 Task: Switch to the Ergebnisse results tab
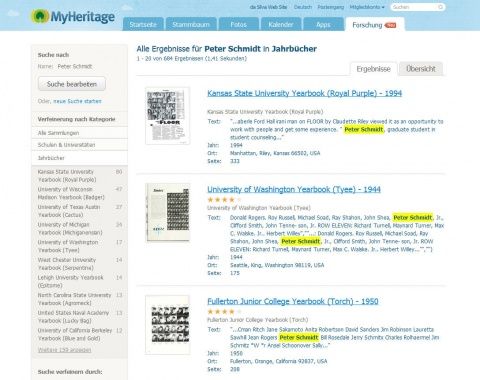pos(373,69)
